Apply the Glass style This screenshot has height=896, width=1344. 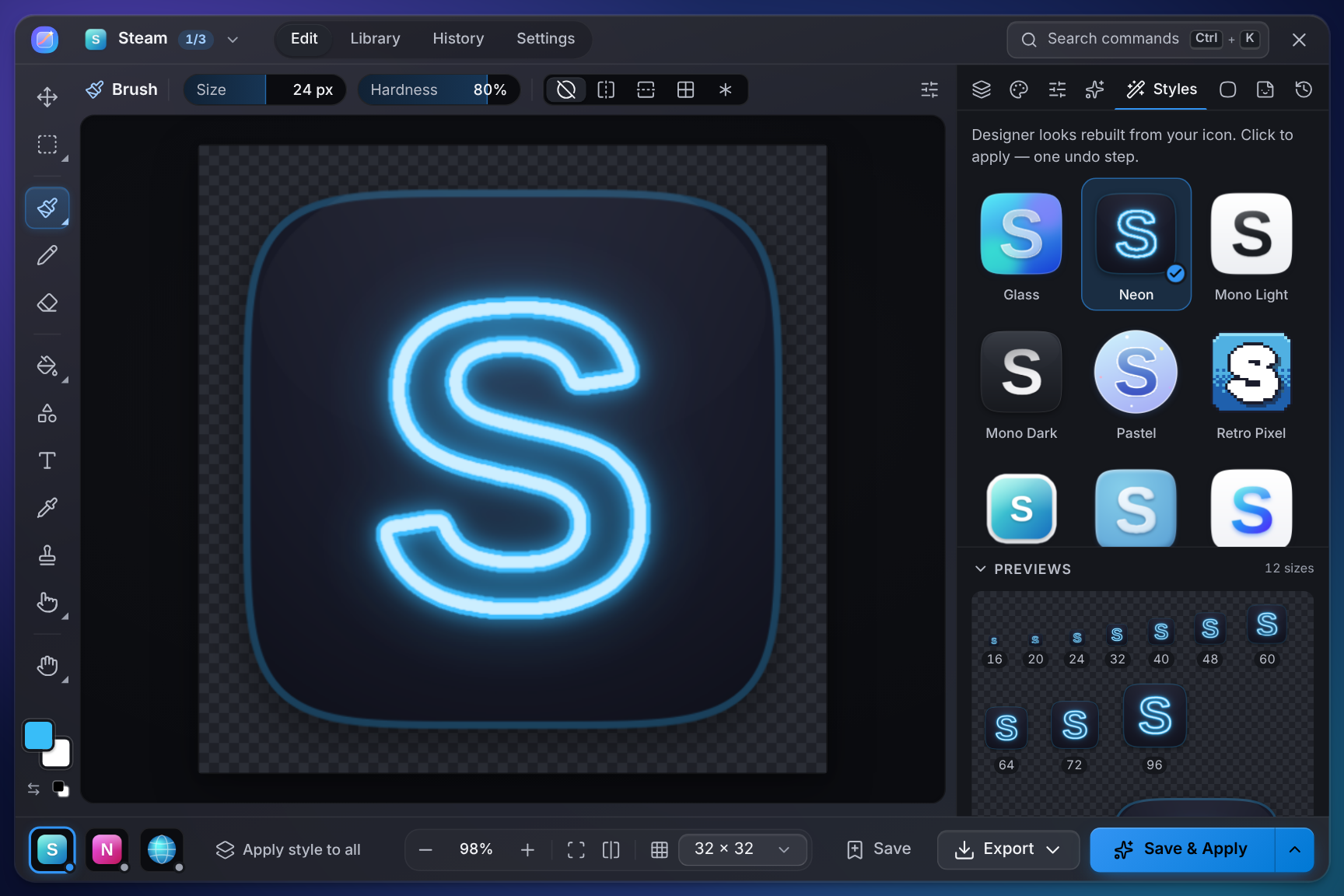coord(1021,246)
